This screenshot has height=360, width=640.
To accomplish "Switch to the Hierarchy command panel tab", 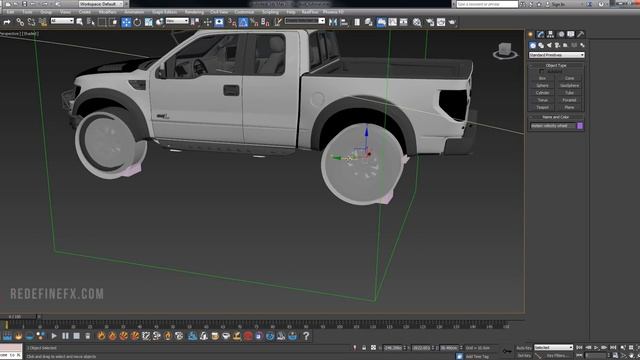I will tap(551, 34).
